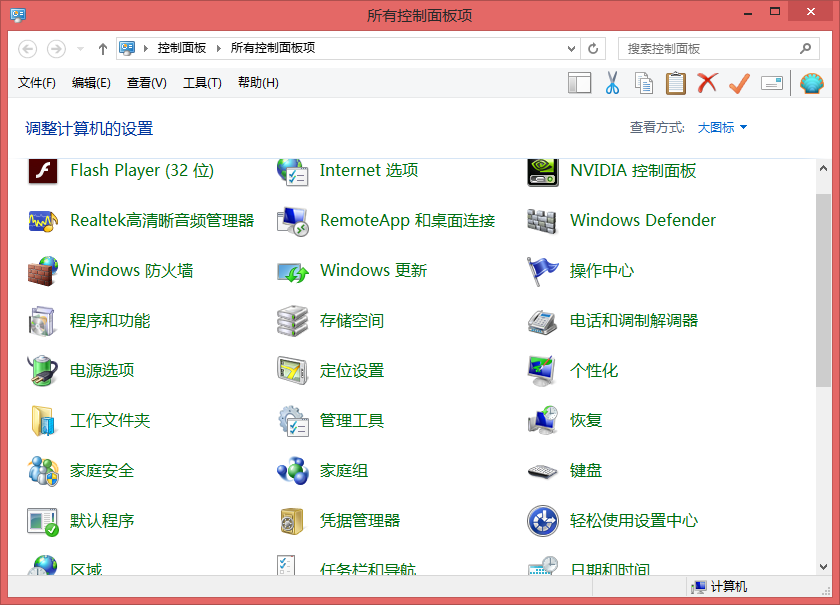This screenshot has height=605, width=840.
Task: Open the 工具(T) menu
Action: pyautogui.click(x=202, y=83)
